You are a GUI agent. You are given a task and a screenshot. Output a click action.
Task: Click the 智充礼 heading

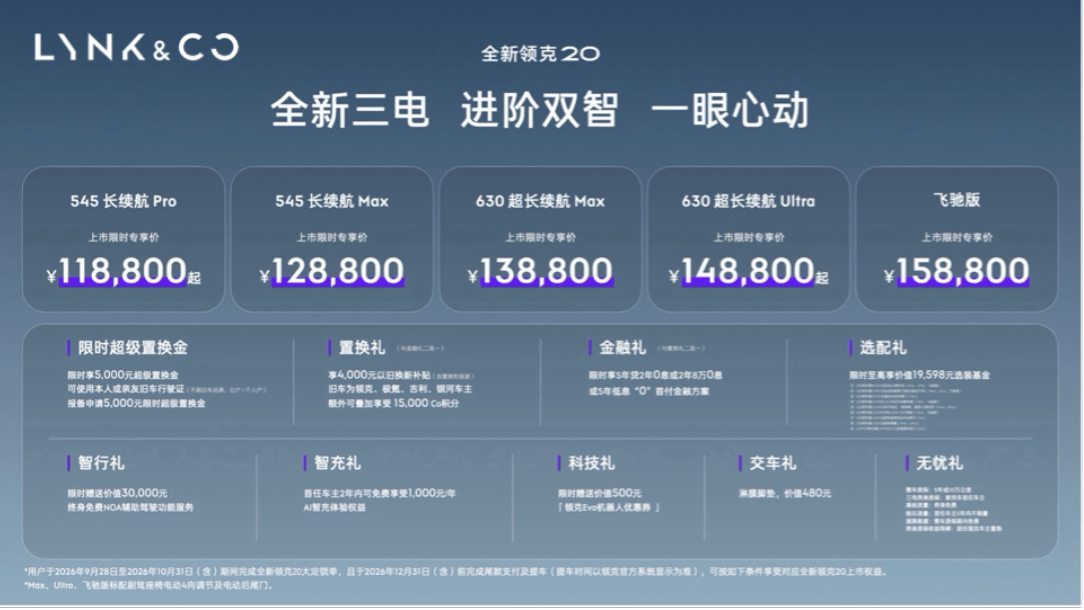tap(337, 463)
